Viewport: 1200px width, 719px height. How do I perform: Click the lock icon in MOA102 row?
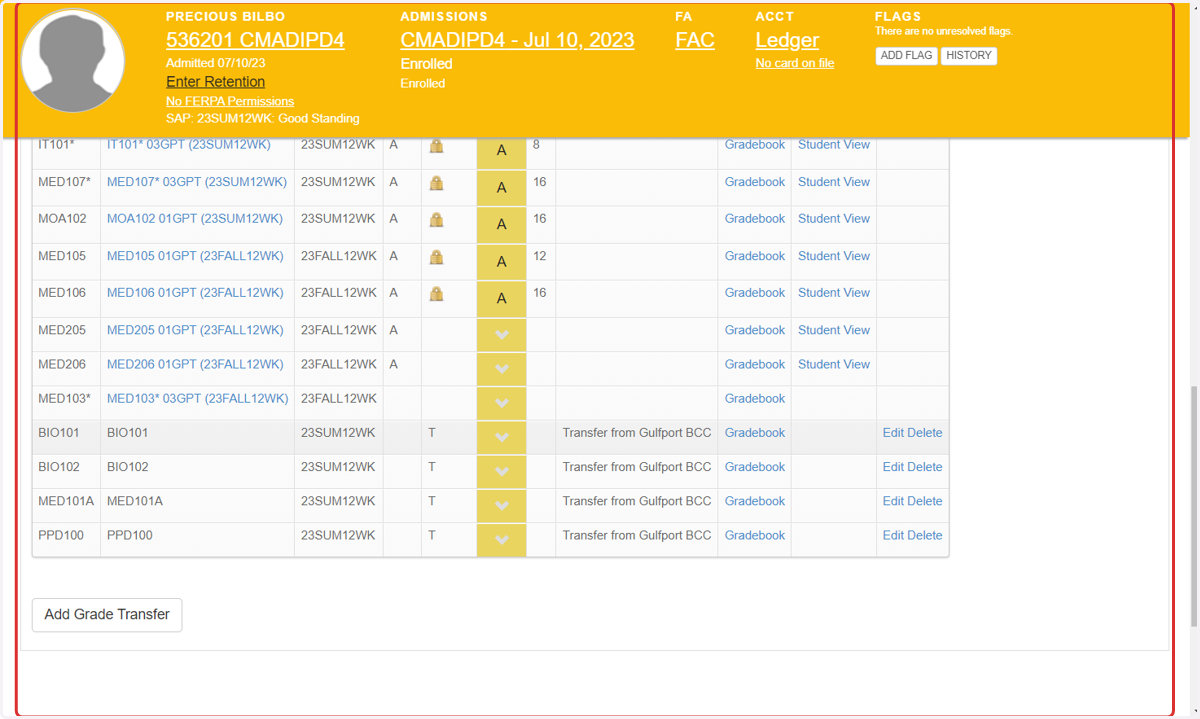point(436,220)
